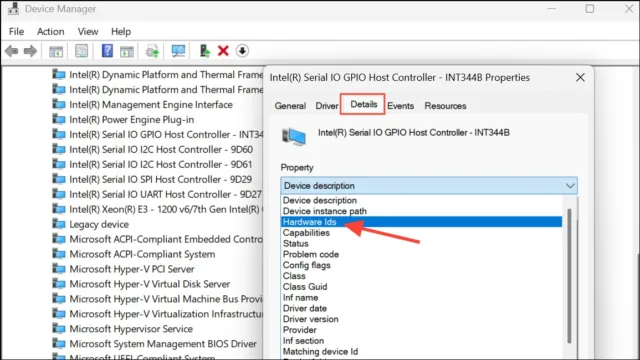
Task: Open the Property dropdown arrow
Action: (570, 186)
